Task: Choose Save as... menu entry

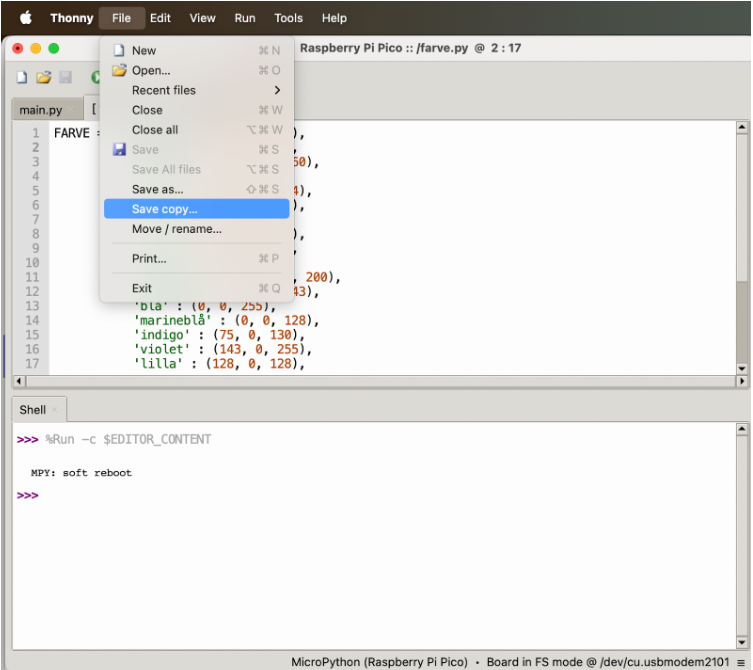Action: pos(196,189)
